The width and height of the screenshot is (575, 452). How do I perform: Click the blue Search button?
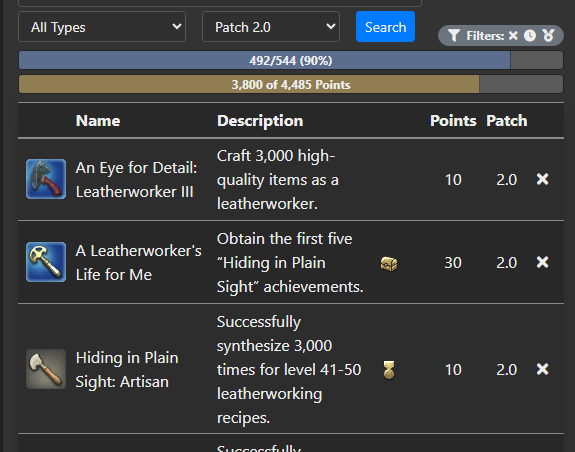point(385,27)
